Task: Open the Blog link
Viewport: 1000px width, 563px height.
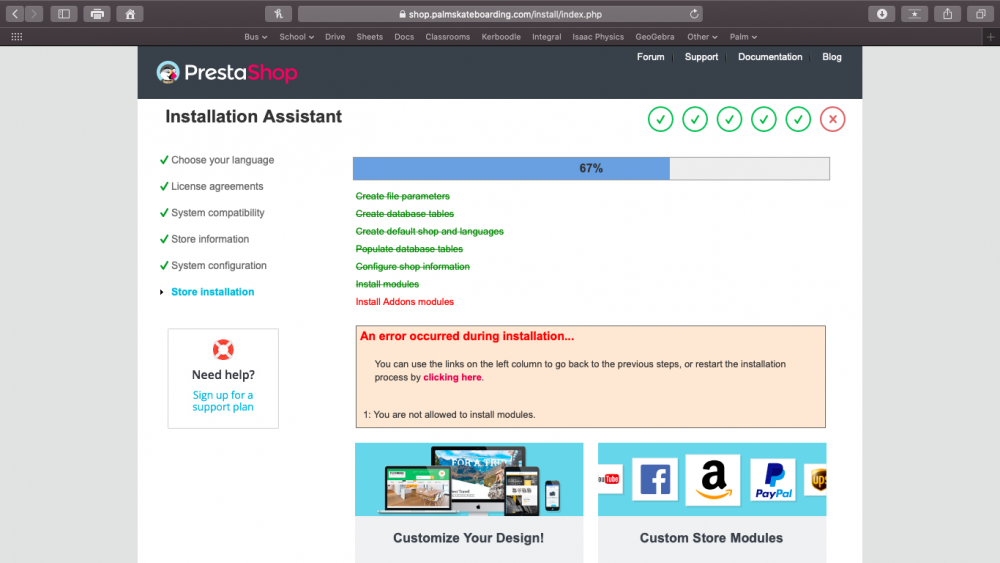Action: 832,57
